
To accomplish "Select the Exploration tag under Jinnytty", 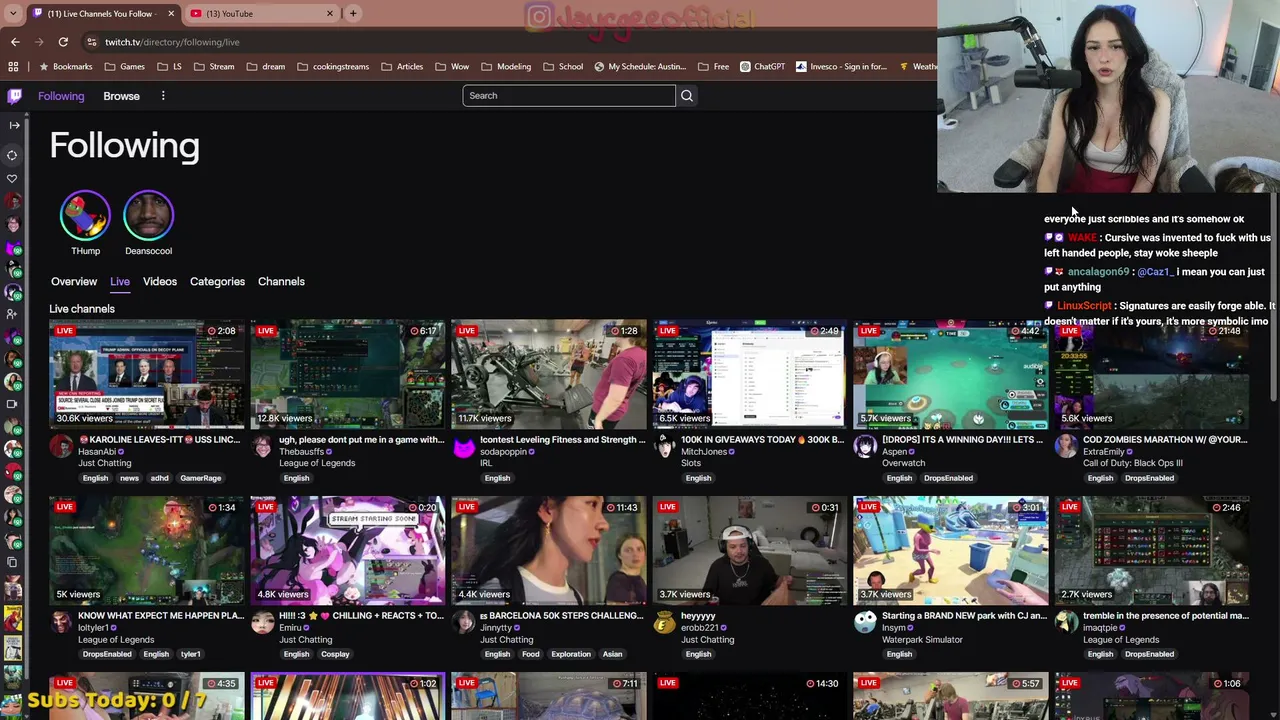I will [x=571, y=655].
